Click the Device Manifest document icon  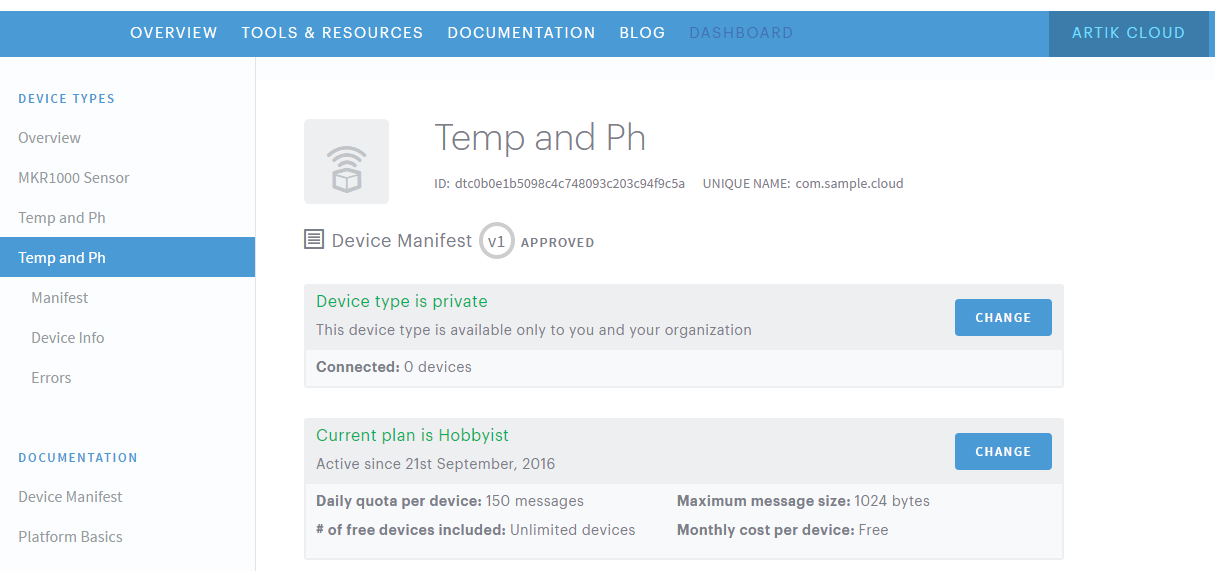coord(314,240)
